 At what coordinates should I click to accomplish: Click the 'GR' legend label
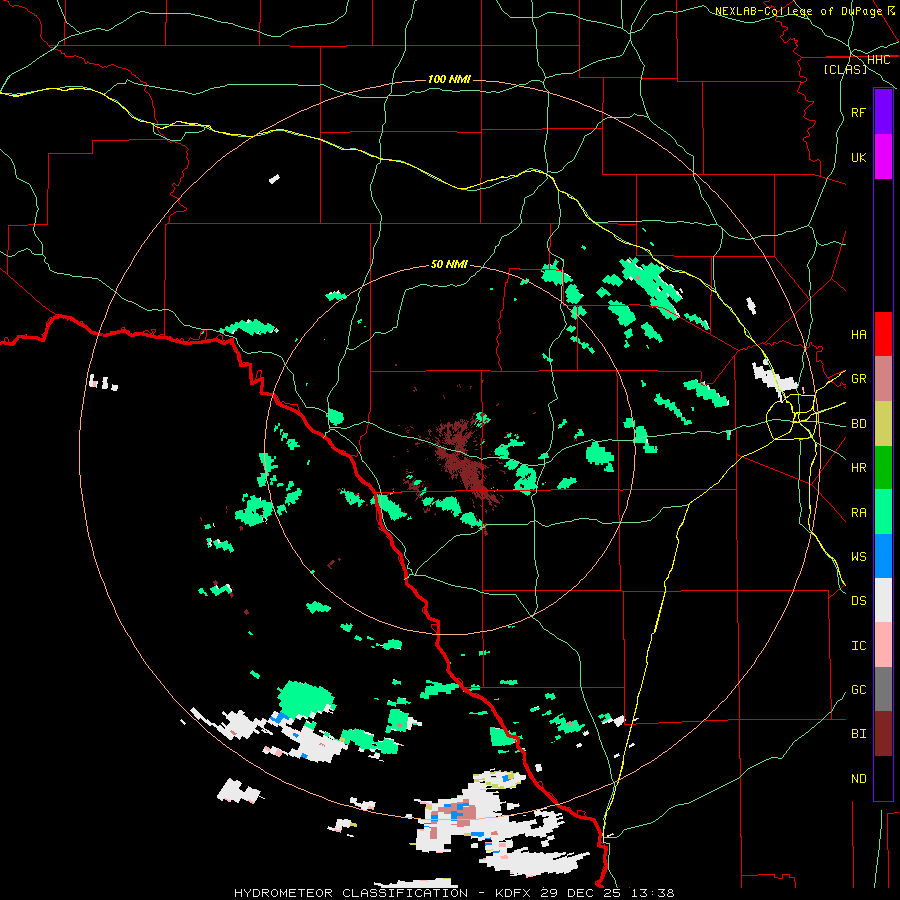(858, 379)
